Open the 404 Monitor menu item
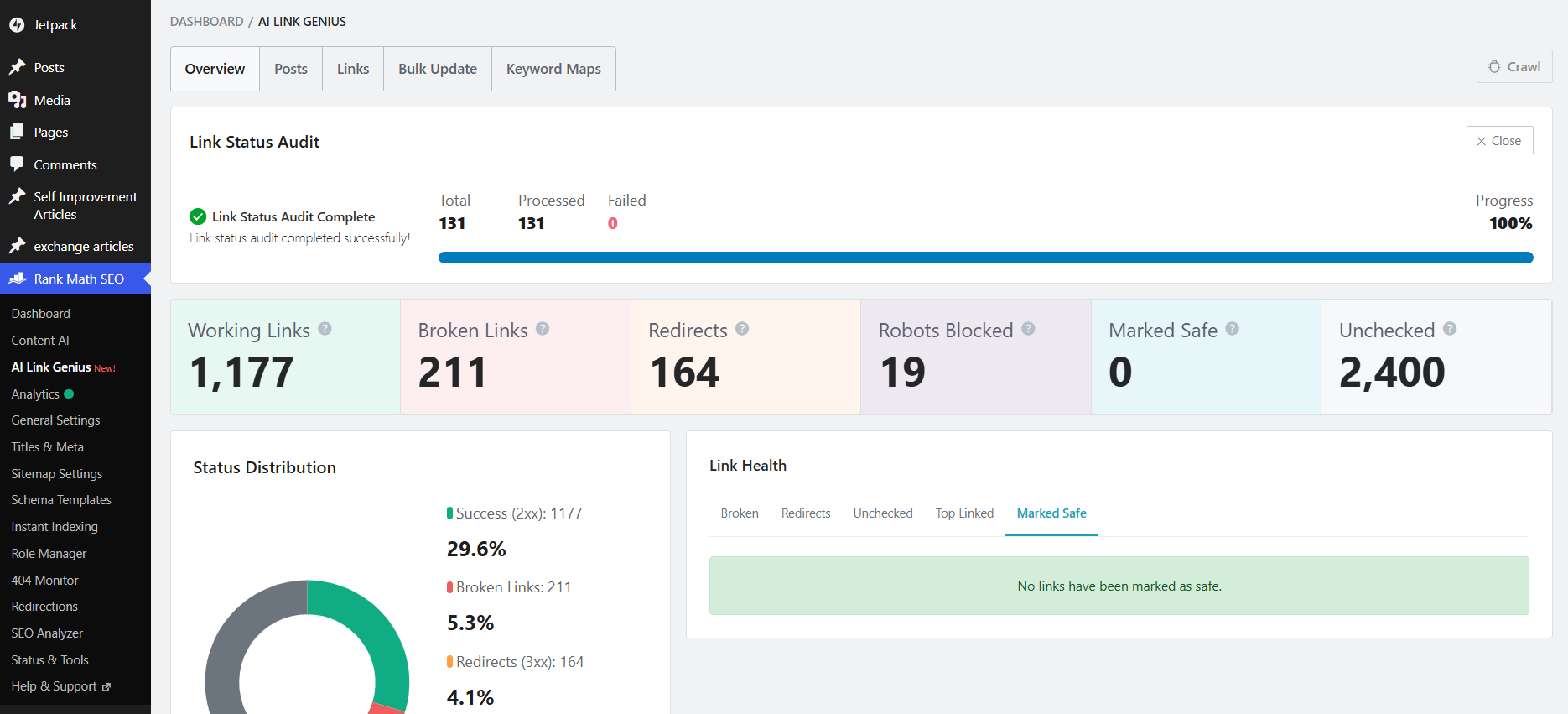 (x=44, y=580)
